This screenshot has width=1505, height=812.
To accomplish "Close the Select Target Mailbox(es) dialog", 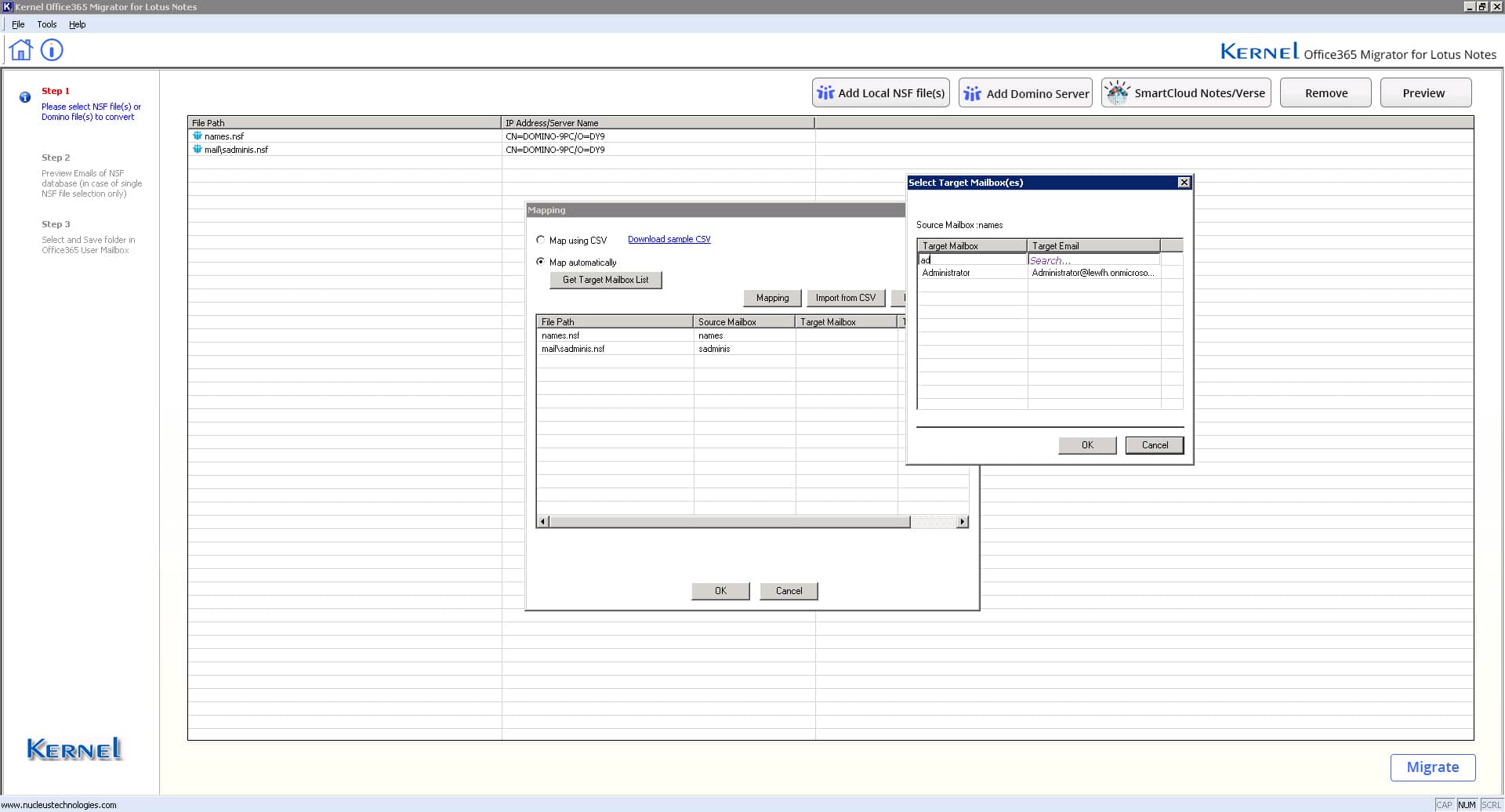I will point(1184,183).
